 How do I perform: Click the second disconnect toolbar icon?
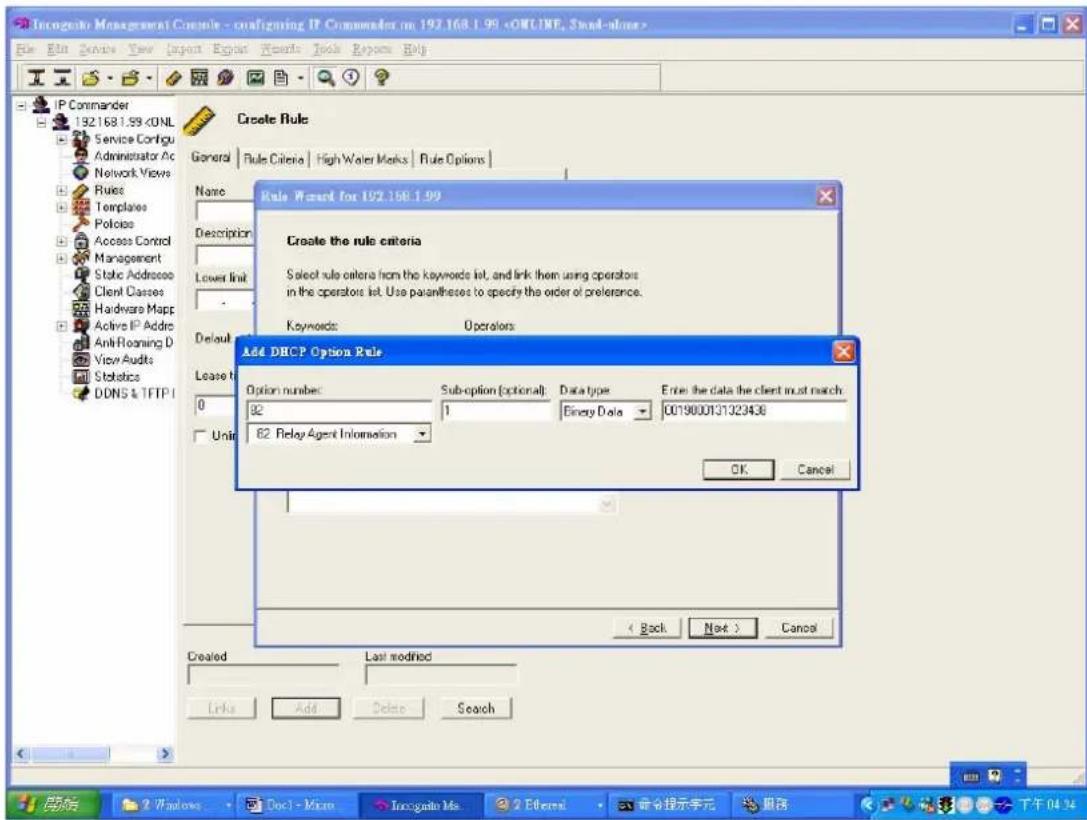[62, 78]
